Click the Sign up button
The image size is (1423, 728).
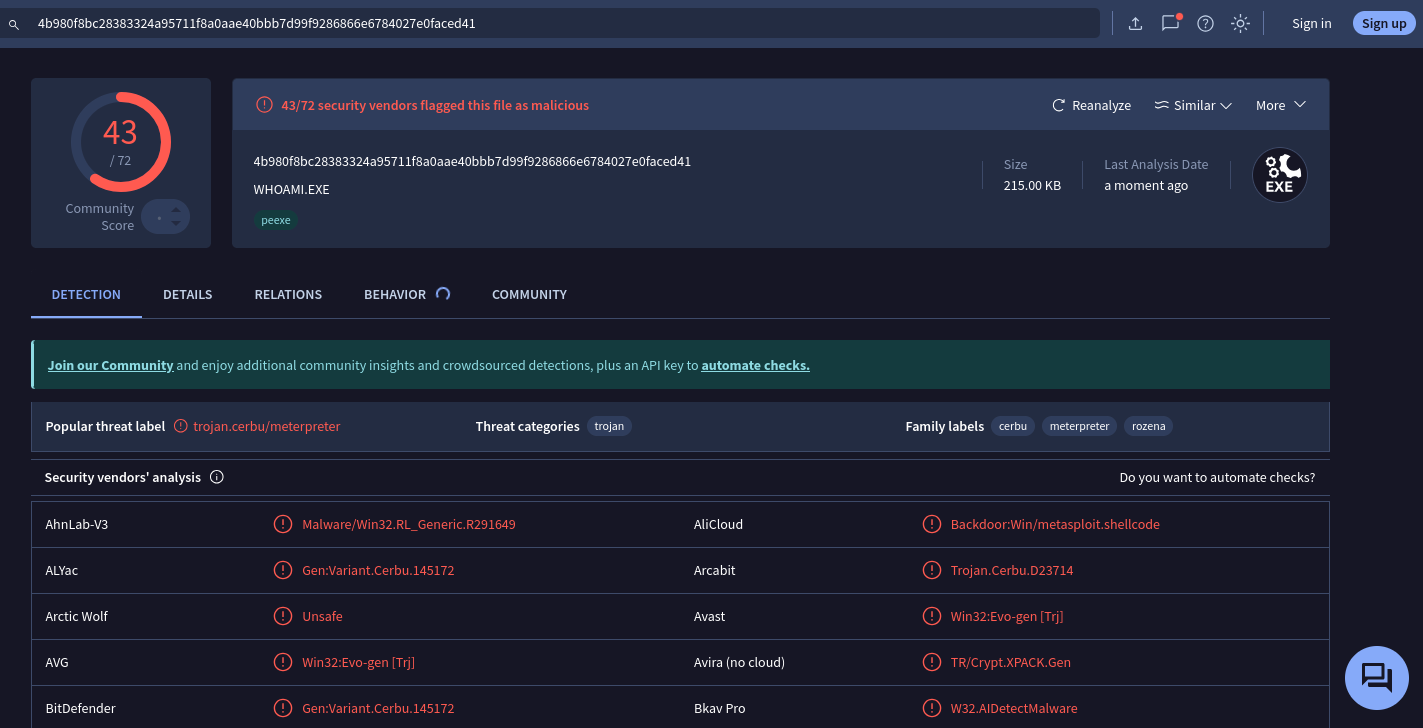click(1384, 23)
